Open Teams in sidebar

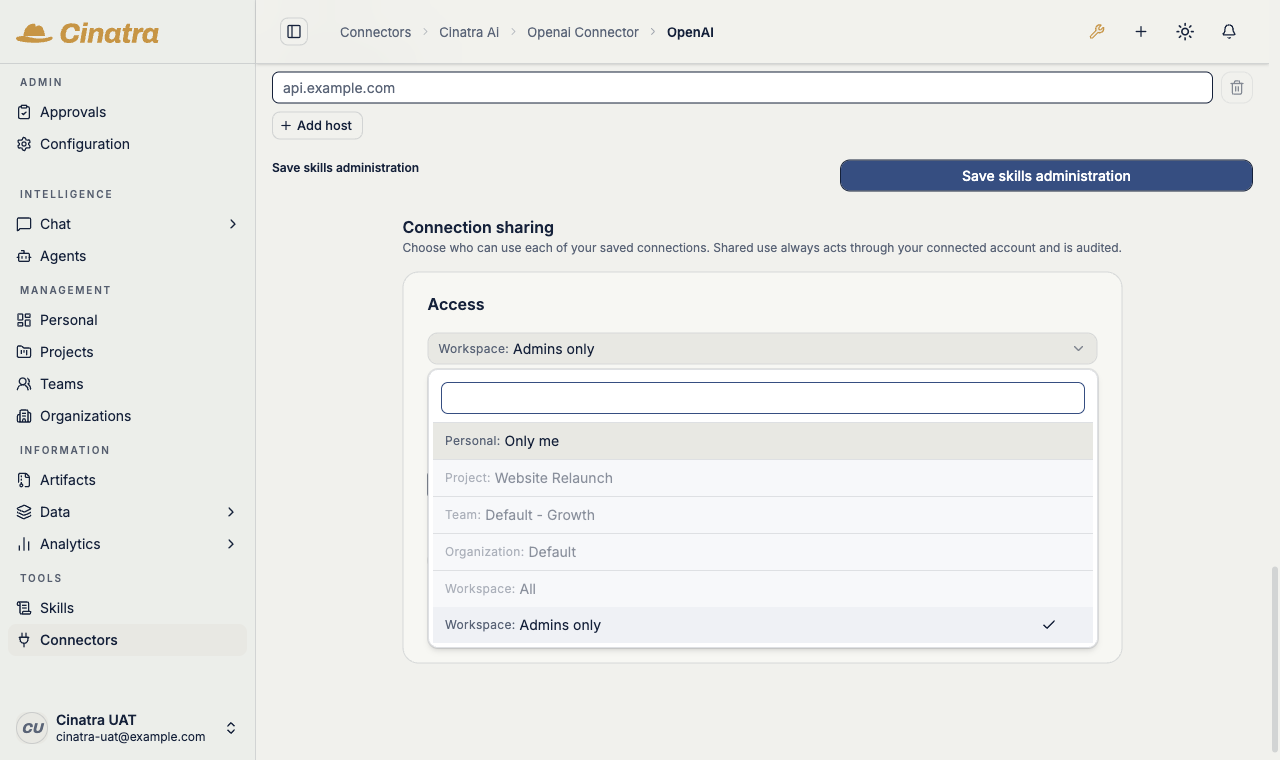127,384
